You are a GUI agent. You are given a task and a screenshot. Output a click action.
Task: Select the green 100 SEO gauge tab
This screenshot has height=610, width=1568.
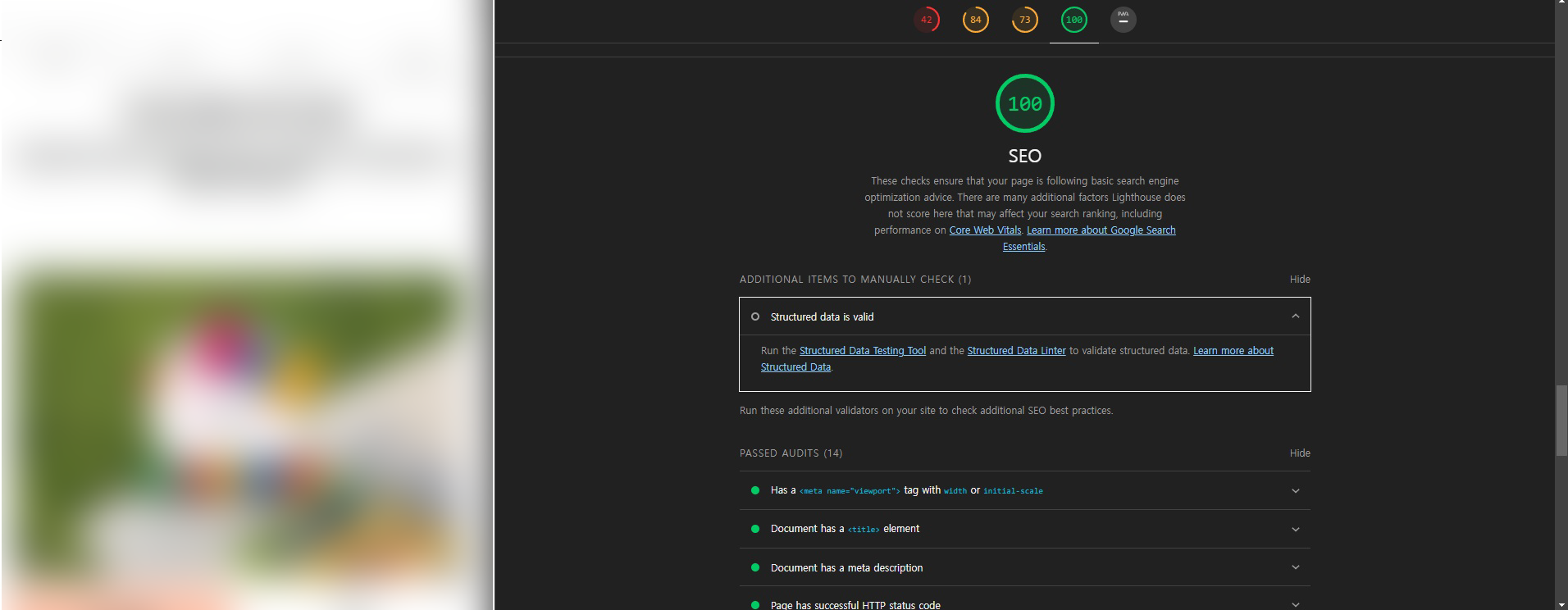(x=1073, y=20)
